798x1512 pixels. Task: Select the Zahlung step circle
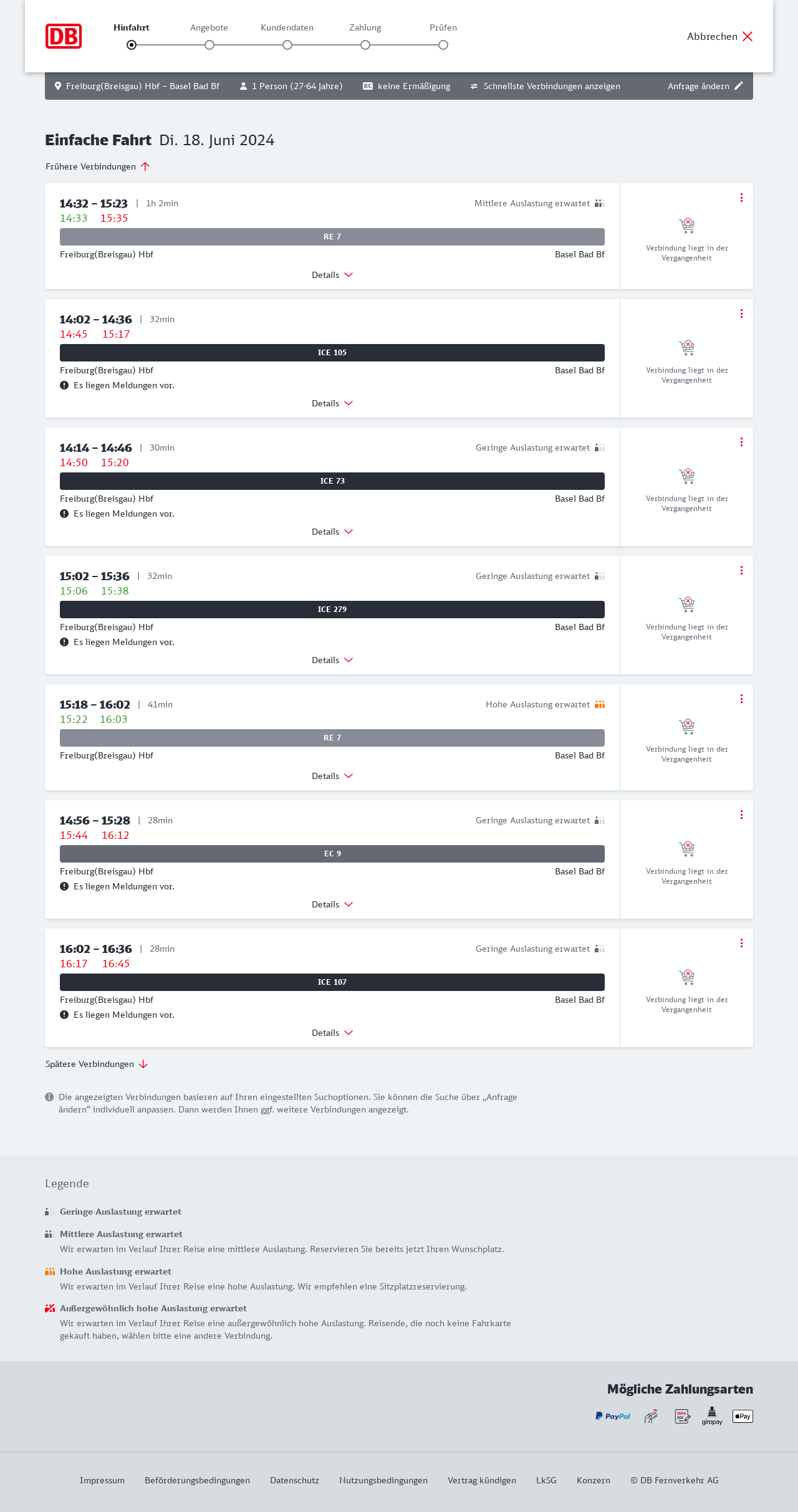[x=365, y=45]
